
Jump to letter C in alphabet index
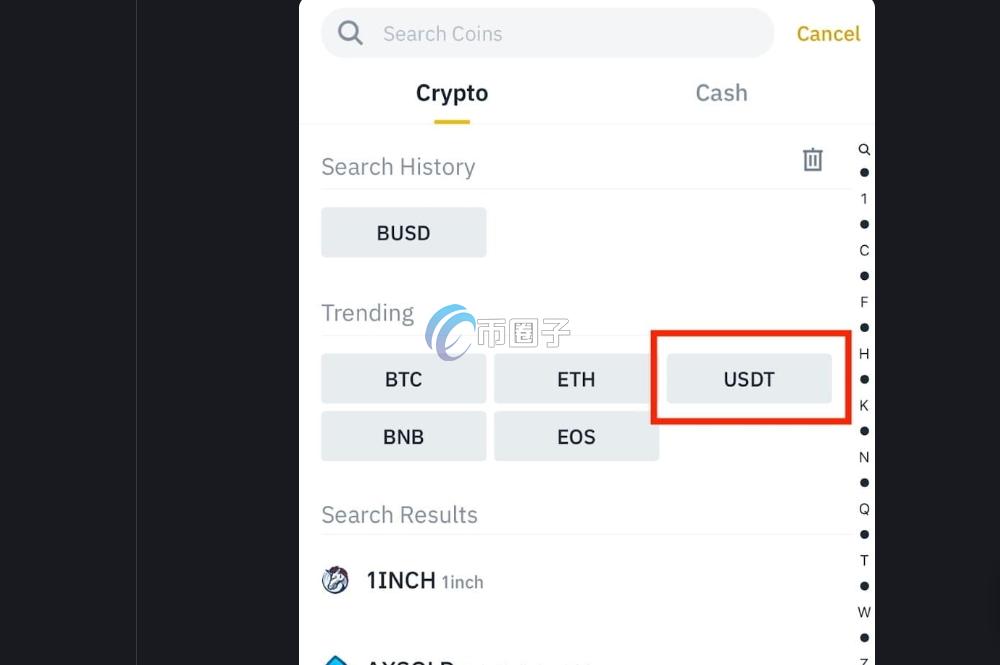tap(864, 250)
